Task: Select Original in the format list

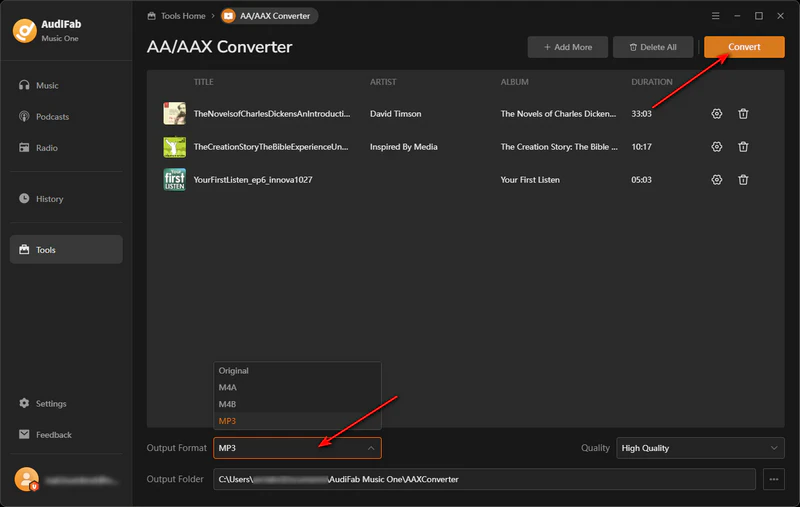Action: coord(297,371)
